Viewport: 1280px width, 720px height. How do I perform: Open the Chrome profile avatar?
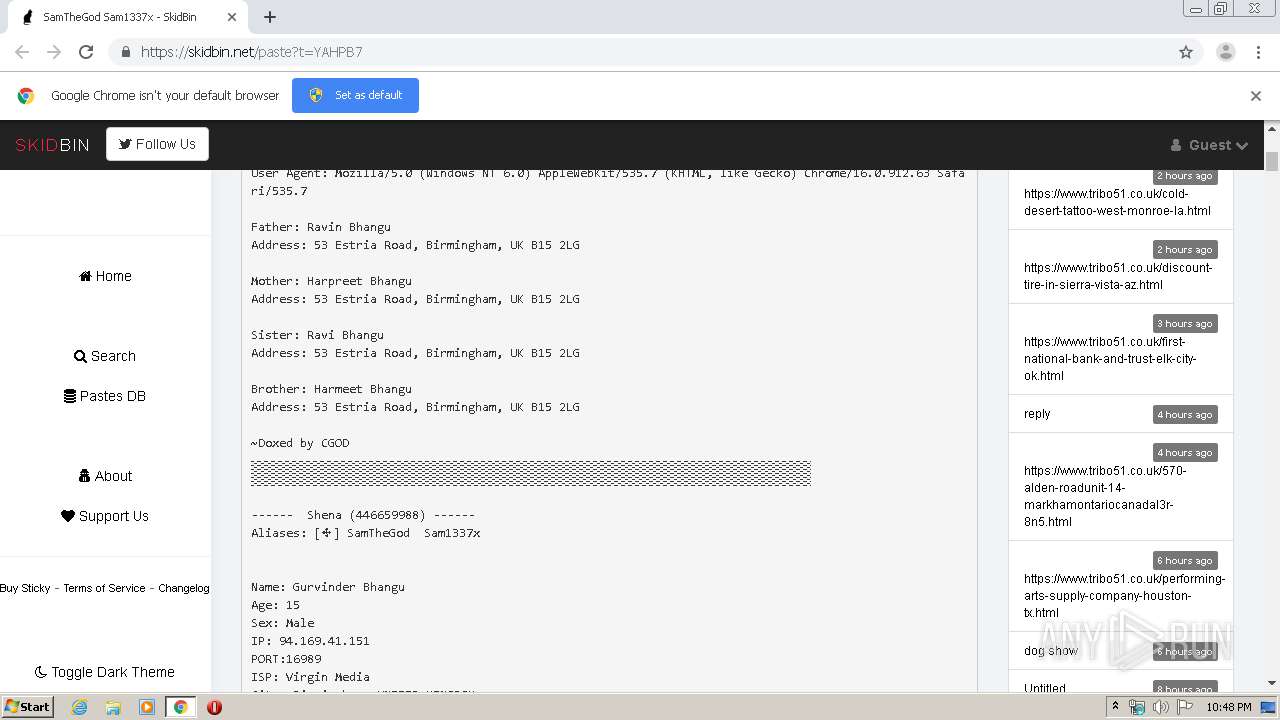tap(1225, 52)
